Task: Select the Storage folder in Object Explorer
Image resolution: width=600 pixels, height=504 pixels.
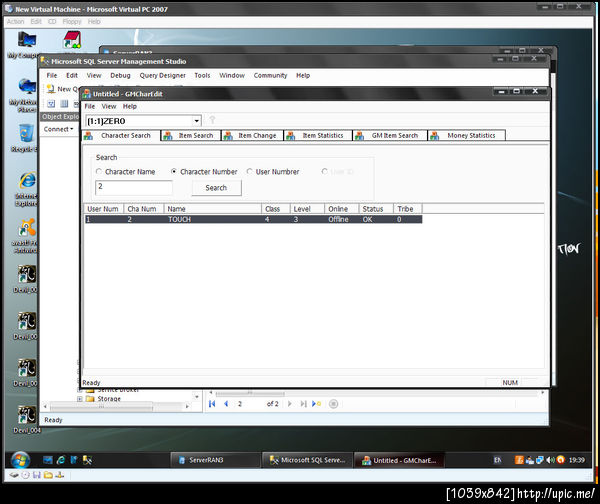Action: click(109, 399)
